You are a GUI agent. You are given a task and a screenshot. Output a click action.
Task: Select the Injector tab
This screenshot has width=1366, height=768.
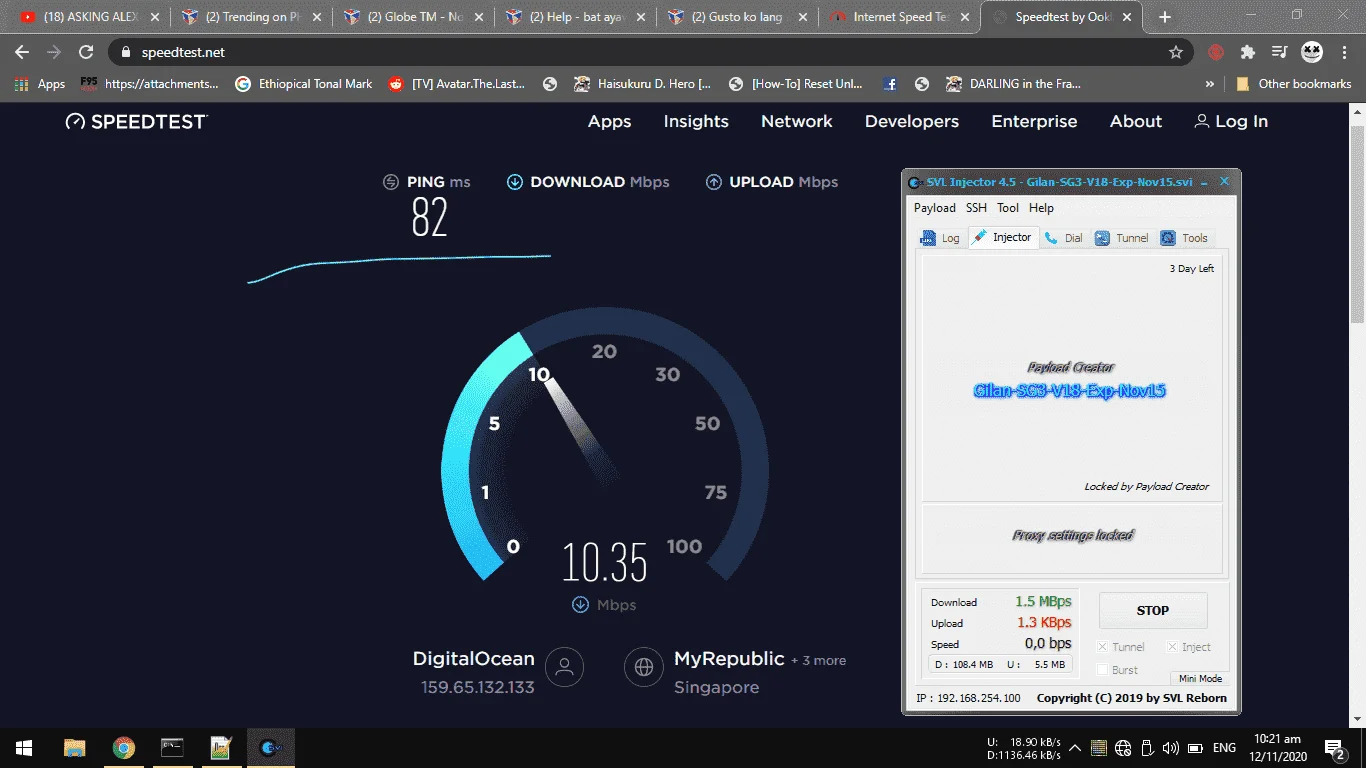(1002, 237)
